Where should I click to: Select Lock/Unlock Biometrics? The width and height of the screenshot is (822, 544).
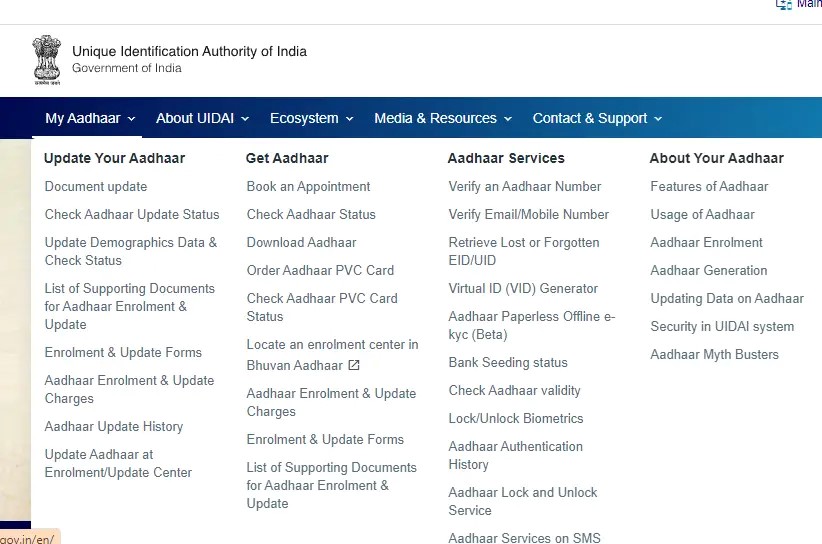516,418
